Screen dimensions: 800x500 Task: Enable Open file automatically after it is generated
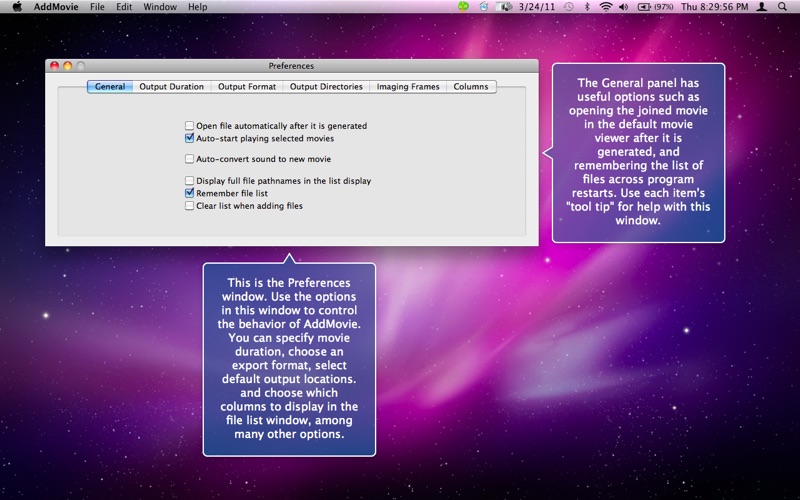point(189,126)
